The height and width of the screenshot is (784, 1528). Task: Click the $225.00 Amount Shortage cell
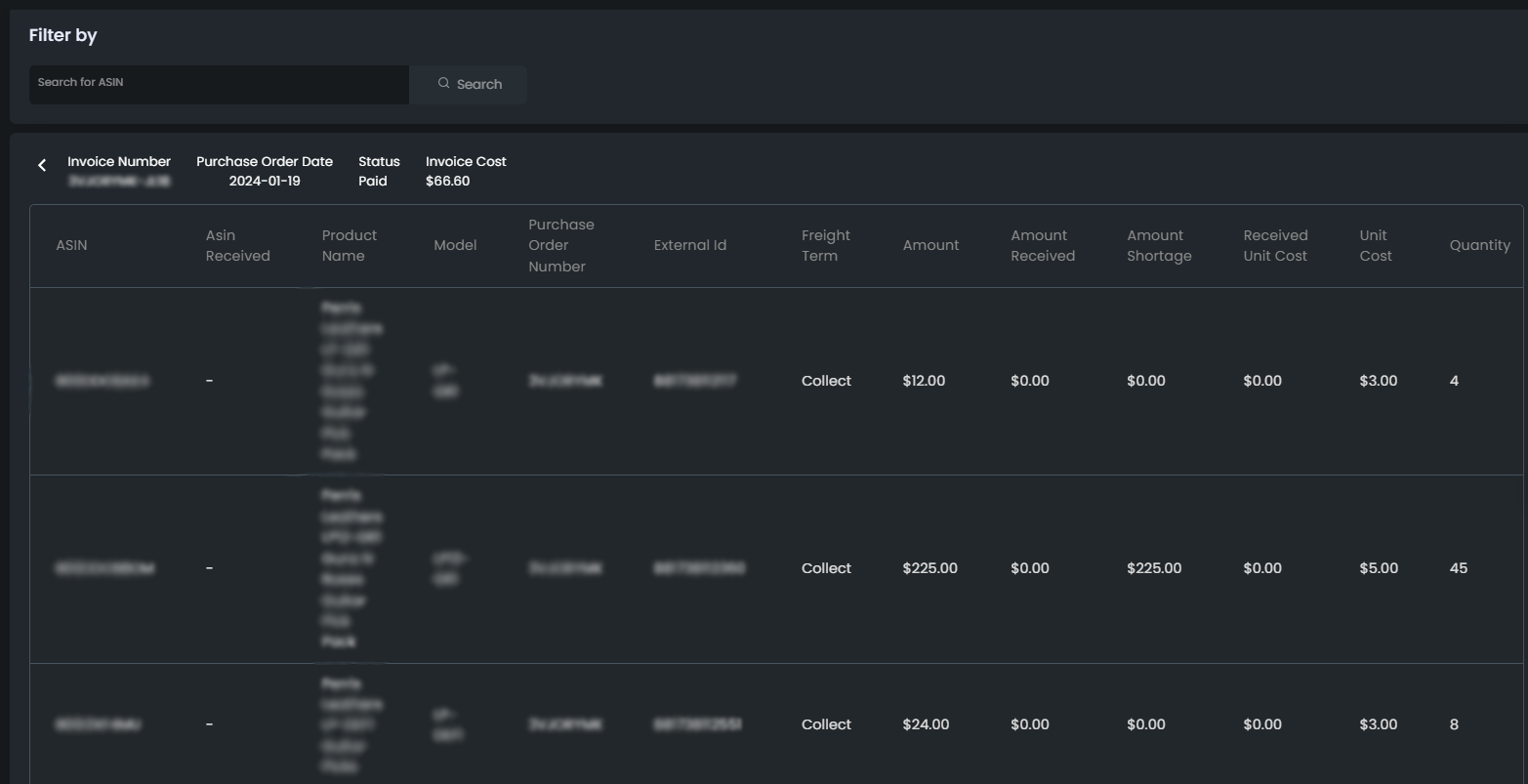pyautogui.click(x=1154, y=568)
